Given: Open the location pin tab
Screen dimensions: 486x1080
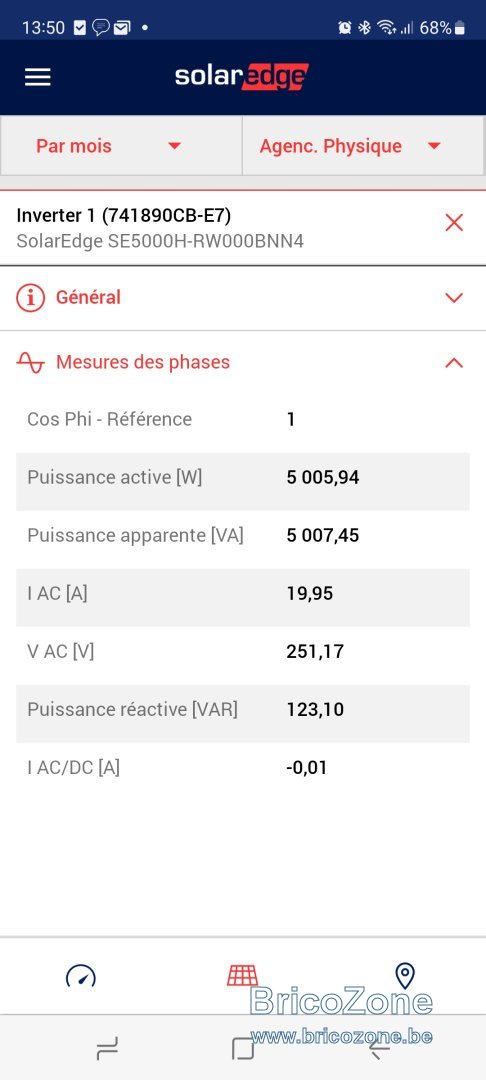Looking at the screenshot, I should coord(405,976).
